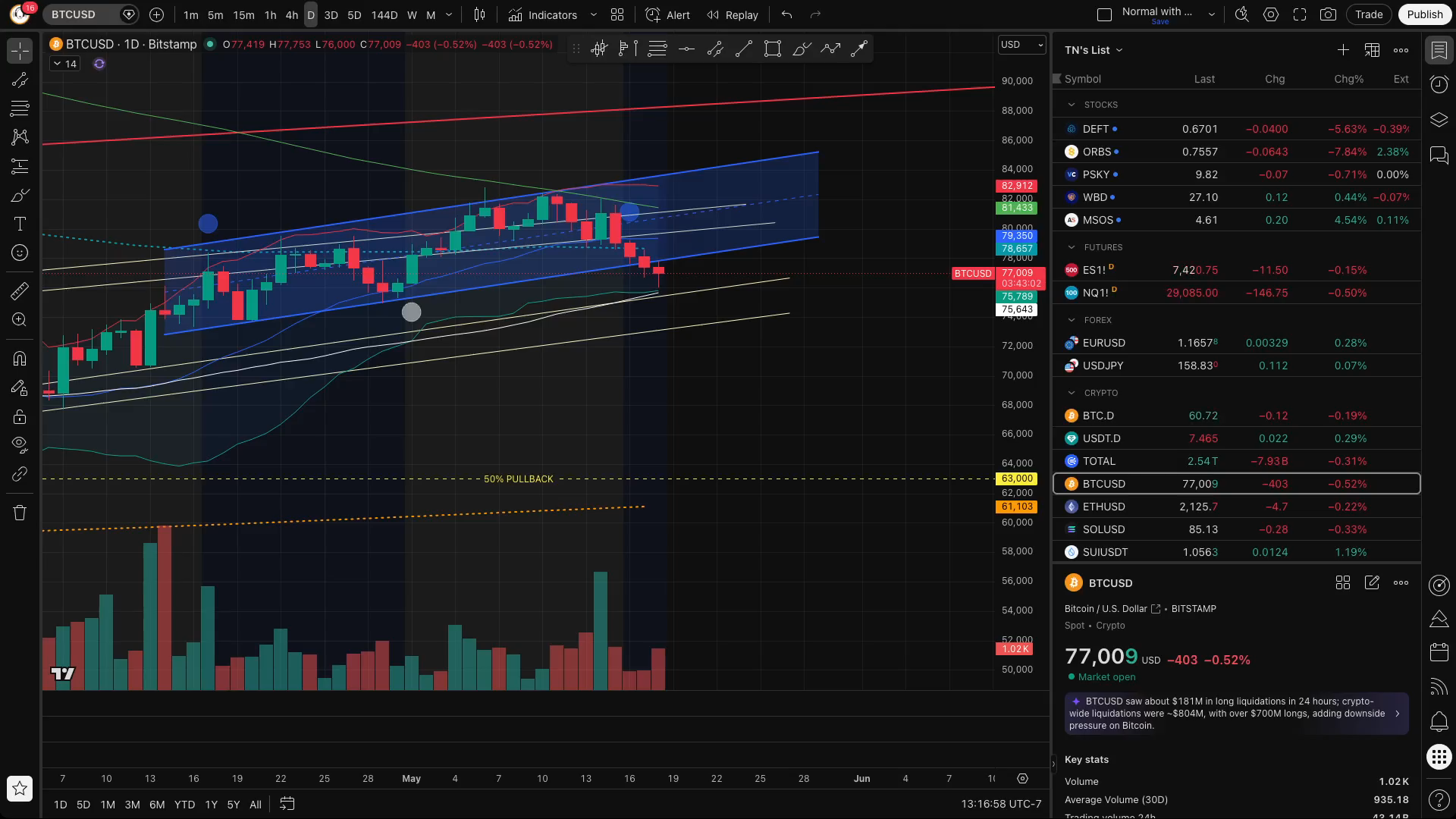Open the BTCUSD liquidations news summary
The height and width of the screenshot is (819, 1456).
(1237, 714)
